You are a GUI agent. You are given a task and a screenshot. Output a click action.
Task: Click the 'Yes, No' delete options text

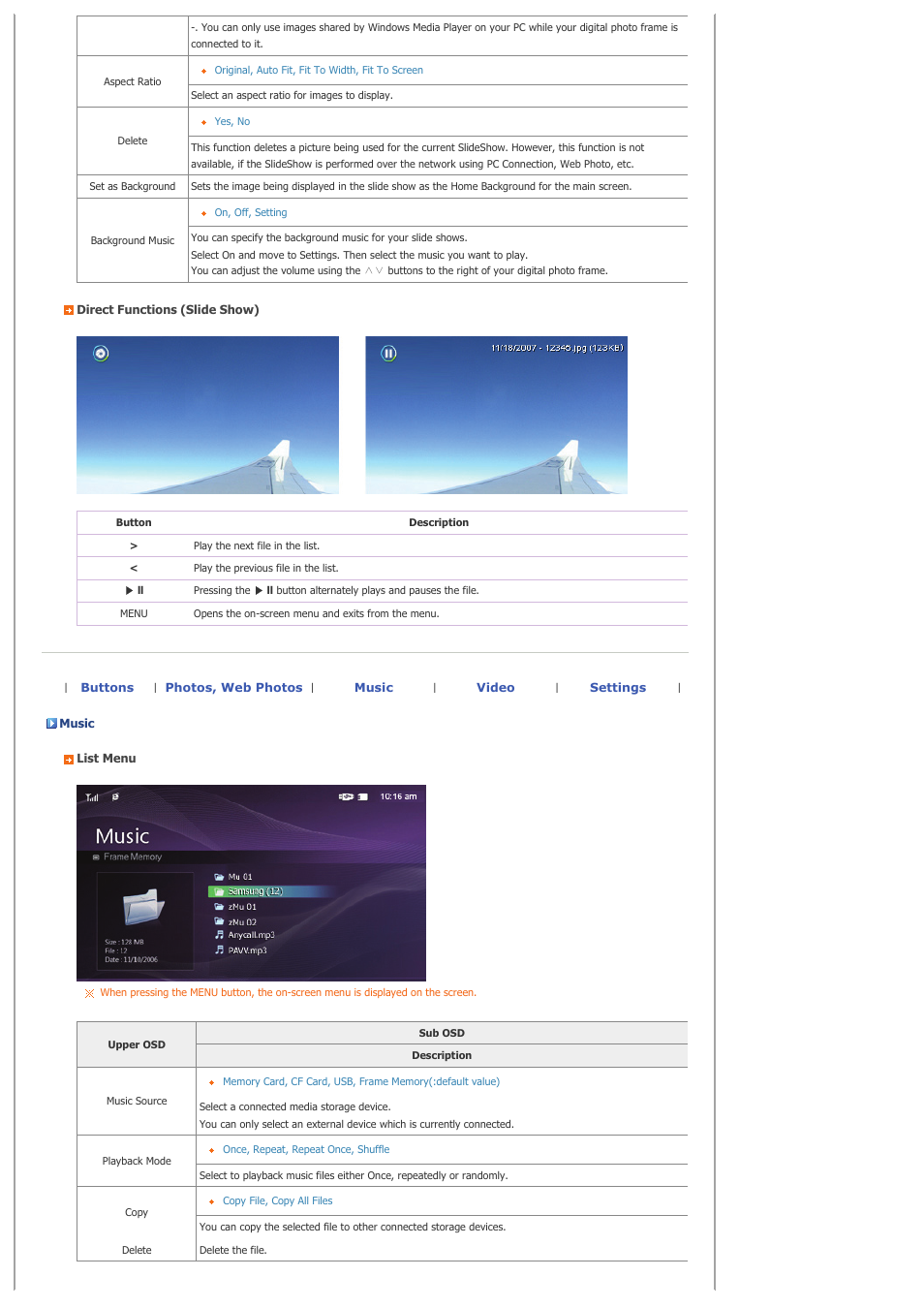point(232,122)
